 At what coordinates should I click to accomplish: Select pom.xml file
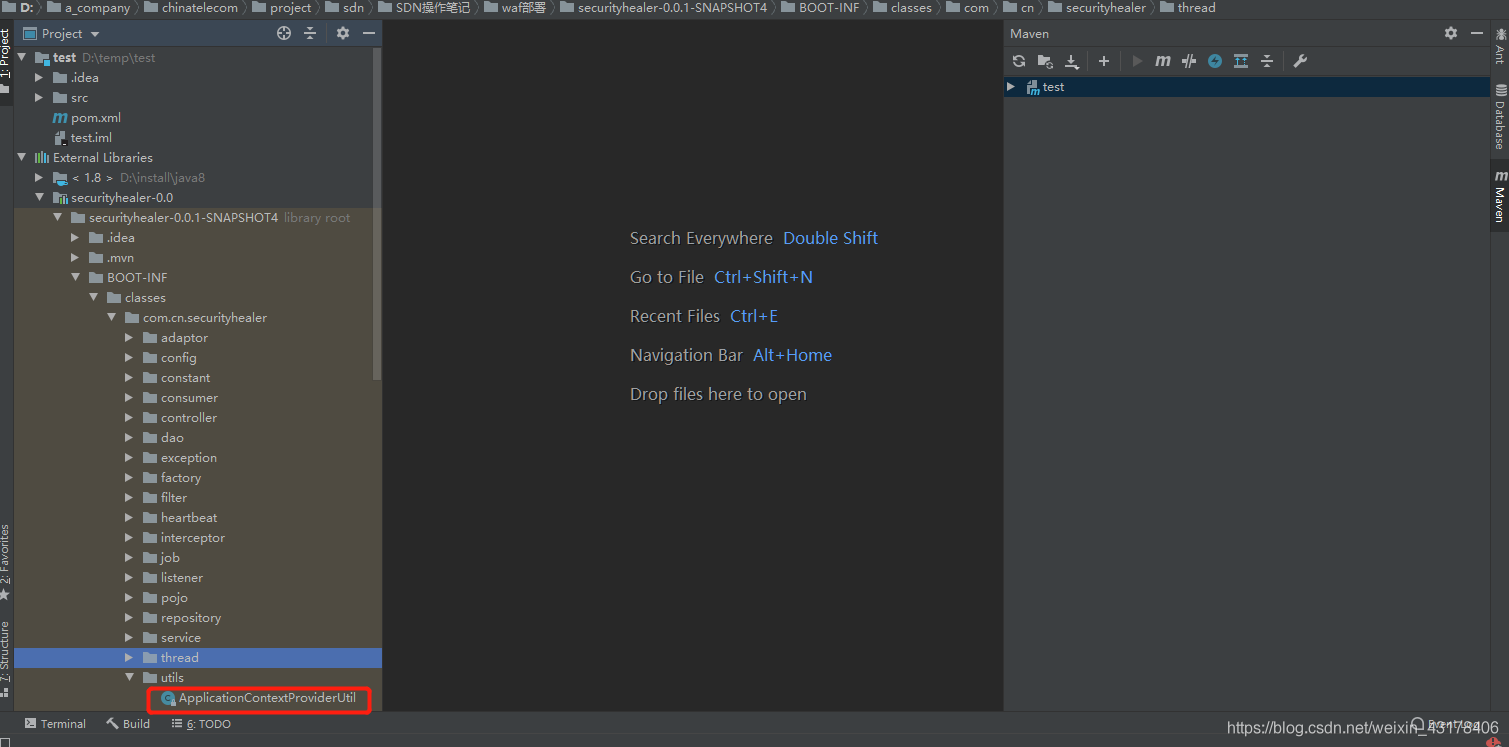coord(96,117)
